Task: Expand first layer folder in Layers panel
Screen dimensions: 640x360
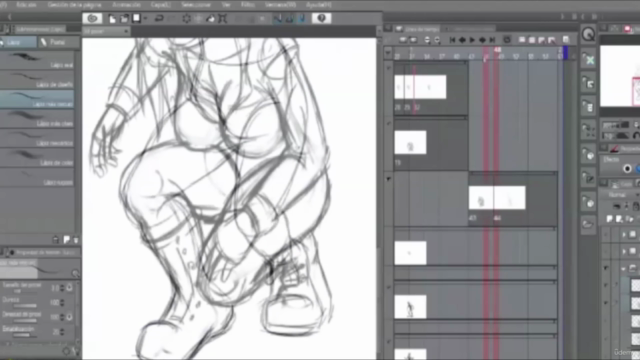Action: (x=624, y=235)
